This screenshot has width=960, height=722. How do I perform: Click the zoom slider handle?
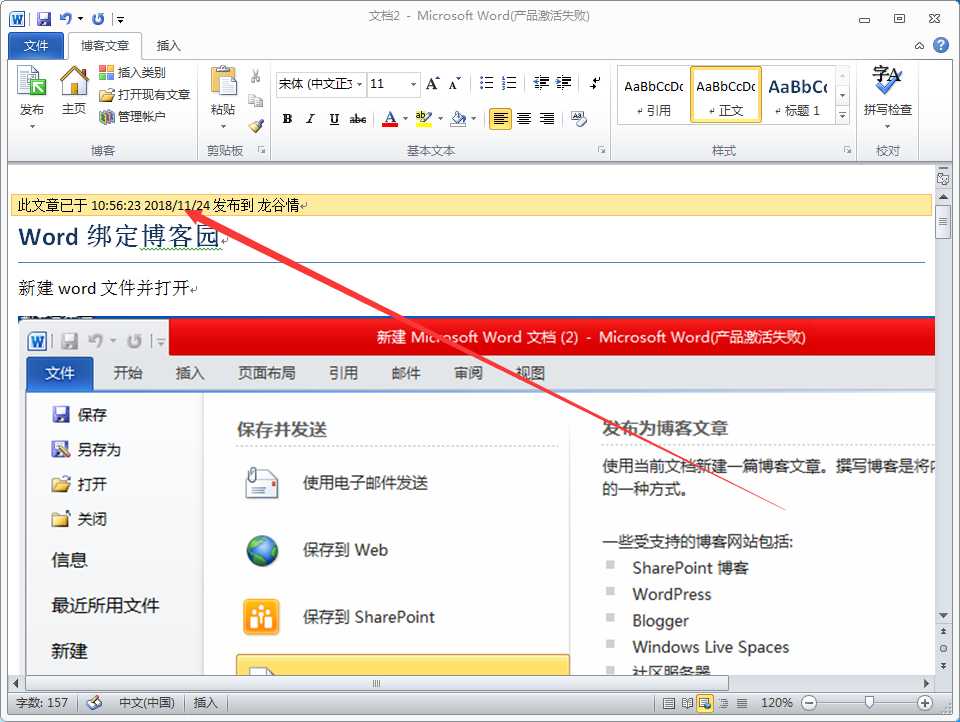[869, 702]
